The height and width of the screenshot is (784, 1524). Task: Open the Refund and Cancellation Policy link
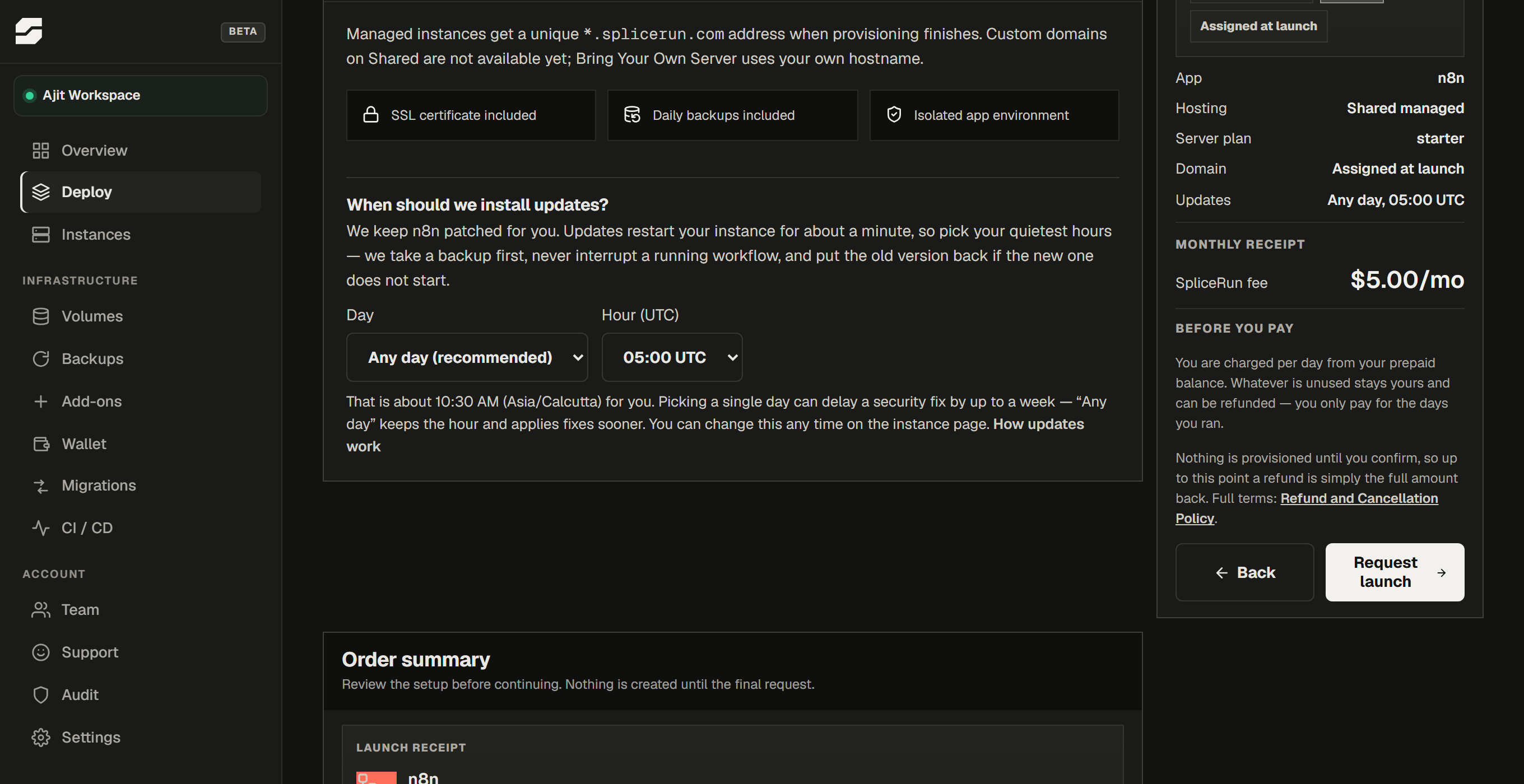(1306, 508)
